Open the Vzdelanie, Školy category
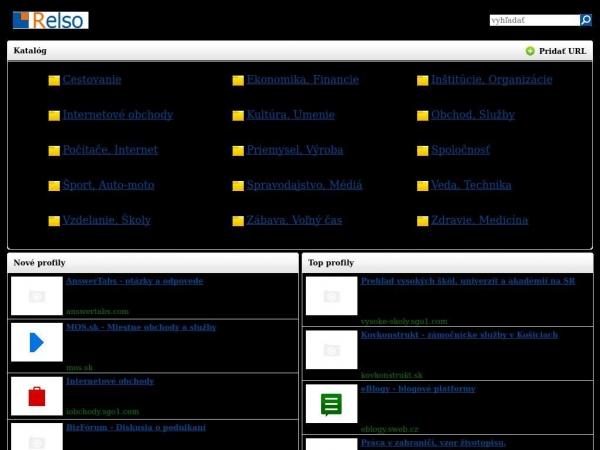 [x=106, y=220]
